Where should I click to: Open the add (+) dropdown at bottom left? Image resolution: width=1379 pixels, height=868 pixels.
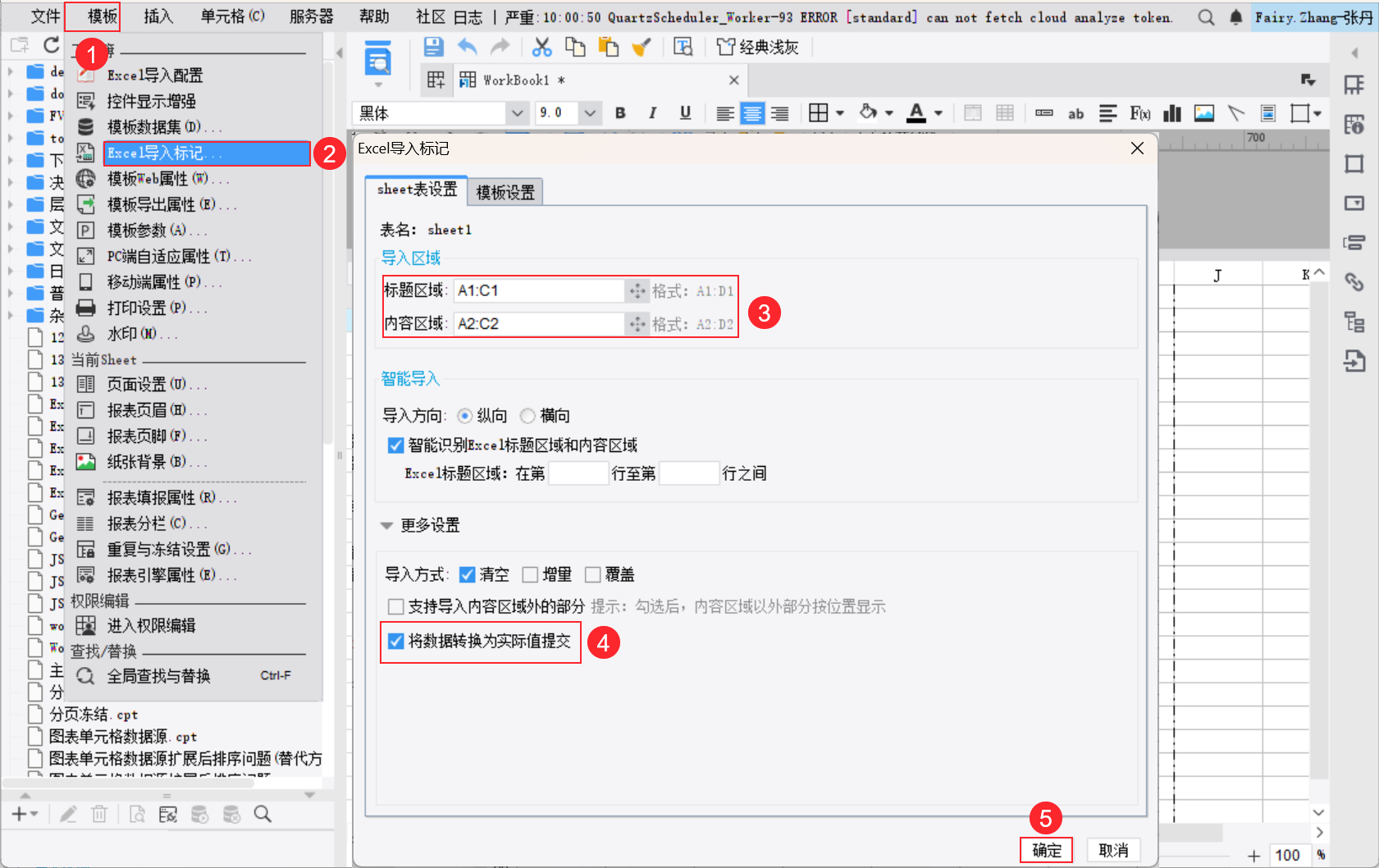tap(26, 814)
